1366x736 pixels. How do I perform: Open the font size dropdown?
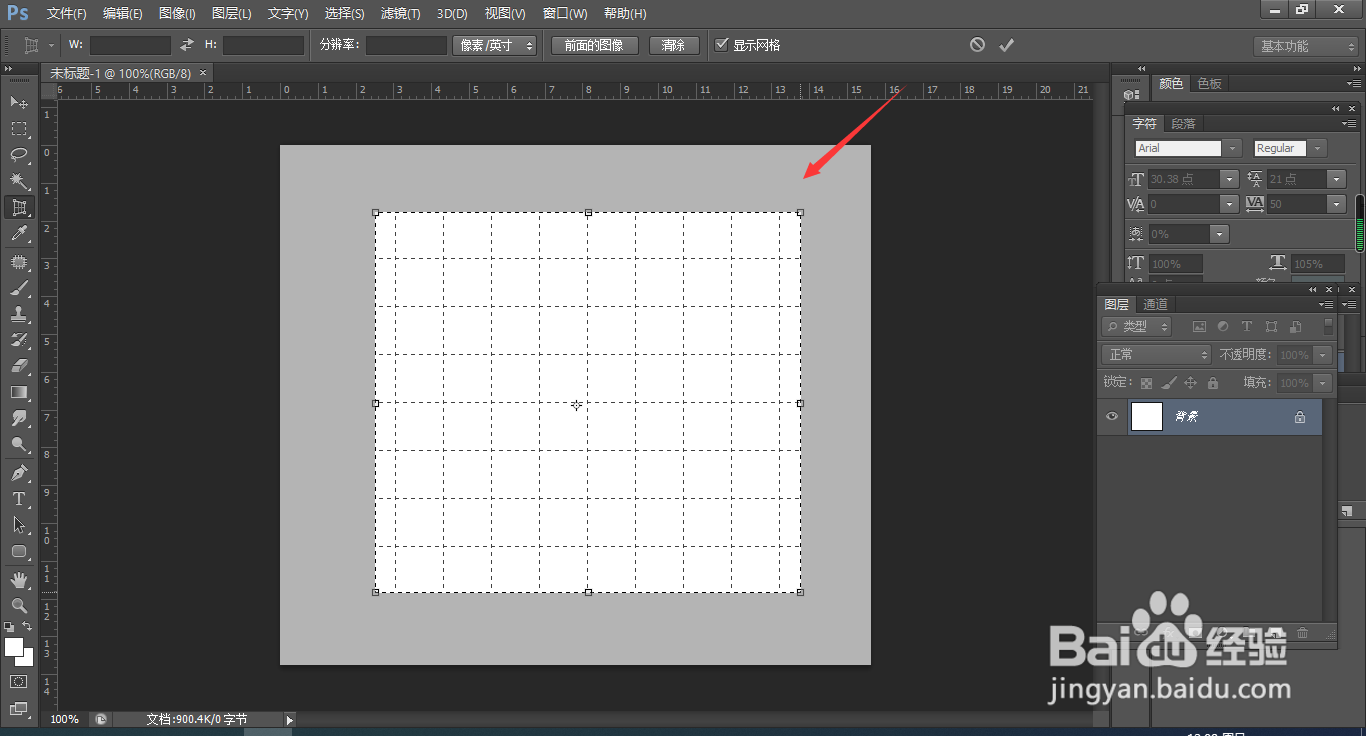1230,179
